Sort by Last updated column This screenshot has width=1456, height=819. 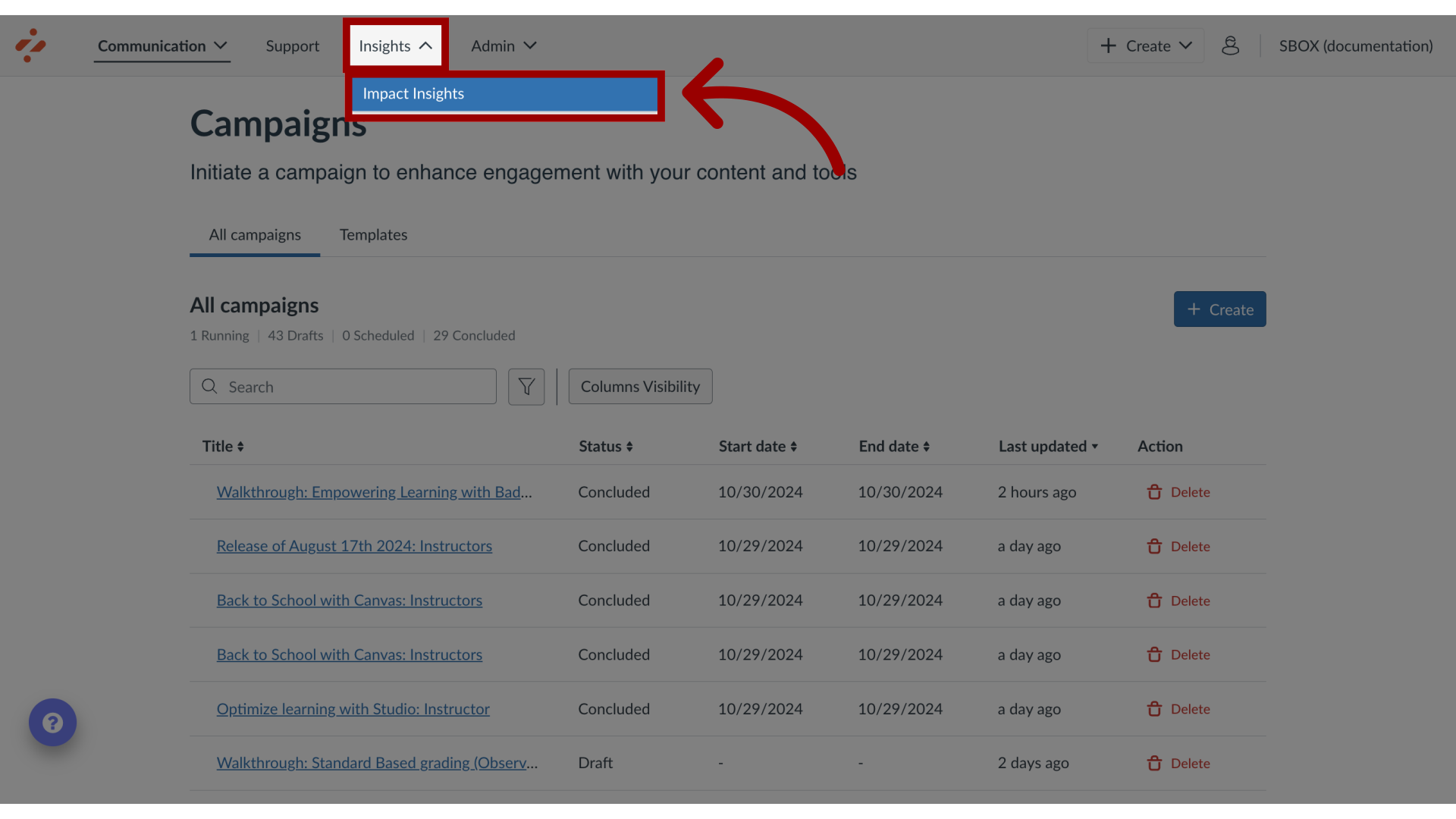pyautogui.click(x=1048, y=446)
